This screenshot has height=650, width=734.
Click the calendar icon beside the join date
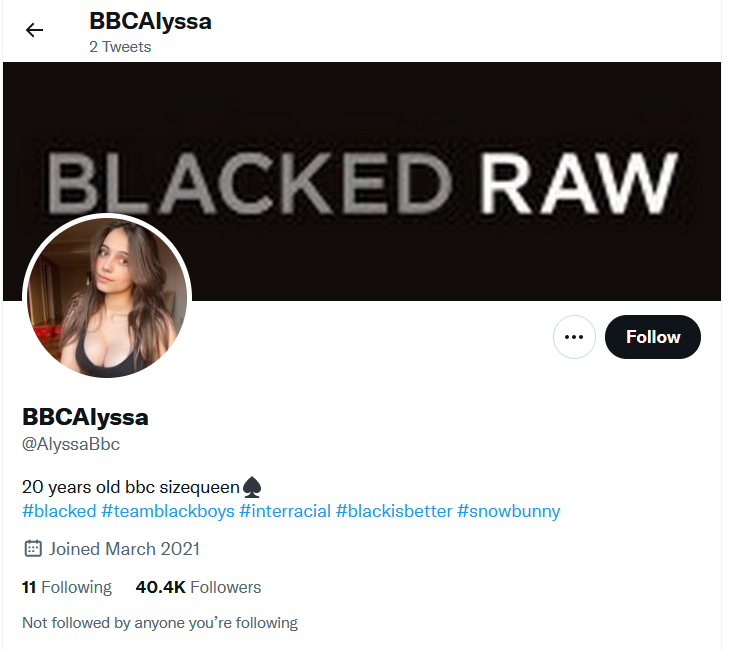point(33,548)
